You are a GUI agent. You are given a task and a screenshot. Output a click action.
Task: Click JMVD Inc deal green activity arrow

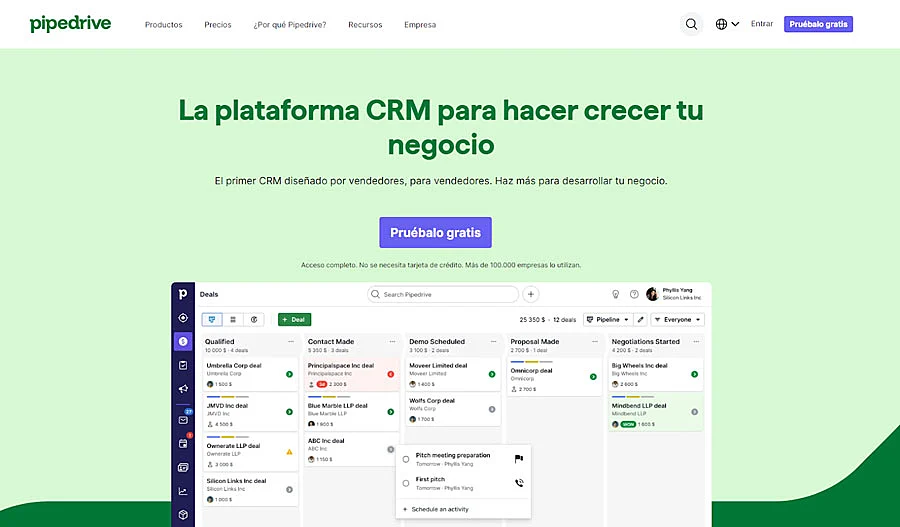pos(289,412)
